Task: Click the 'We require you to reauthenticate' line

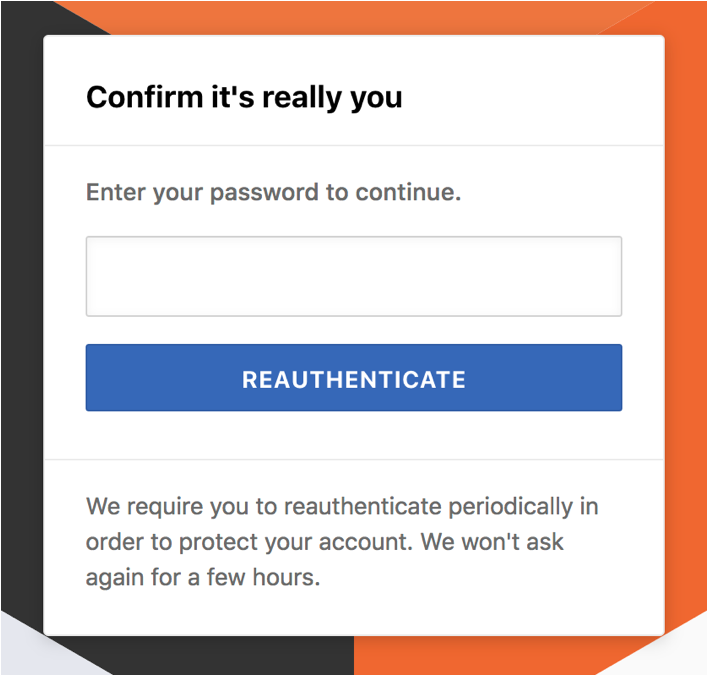Action: [x=342, y=507]
